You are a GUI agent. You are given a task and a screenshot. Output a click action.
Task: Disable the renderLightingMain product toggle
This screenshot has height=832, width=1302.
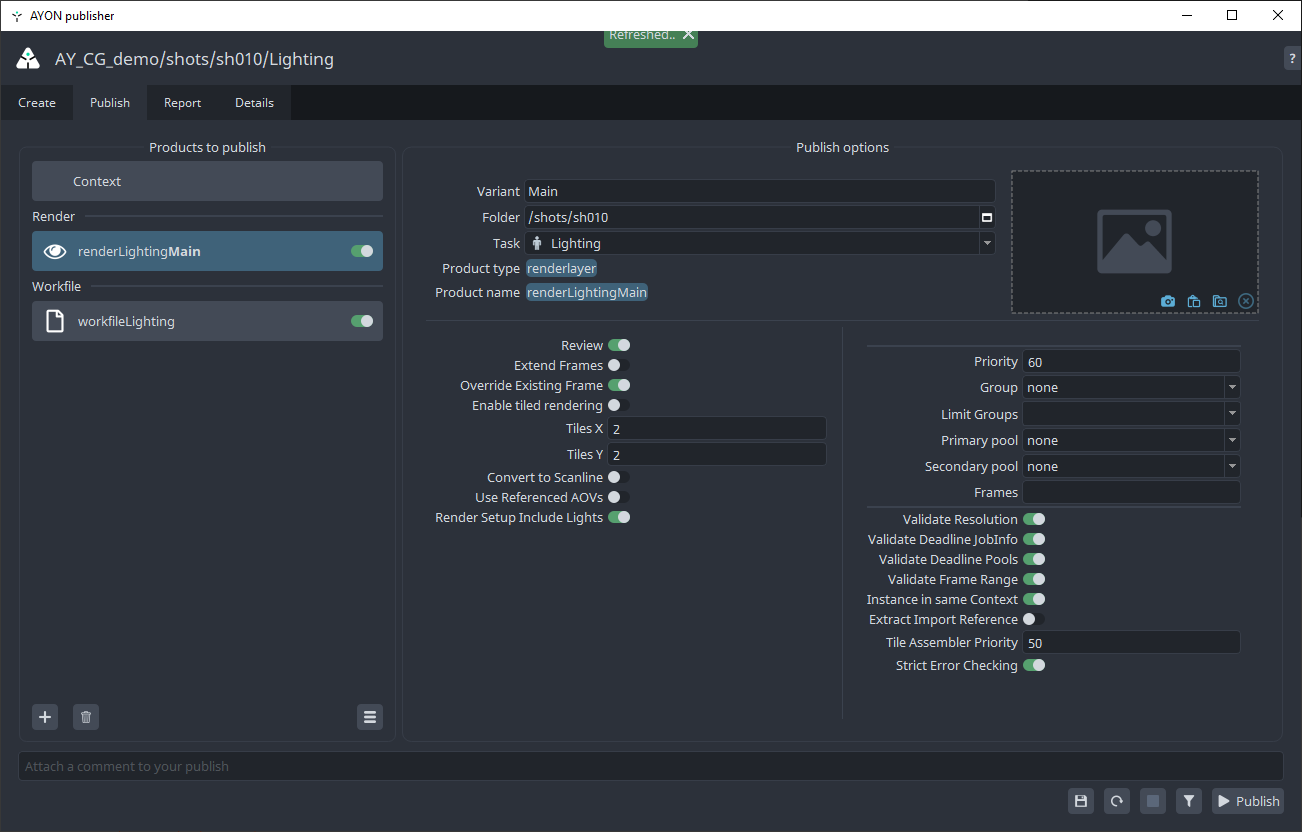coord(362,251)
